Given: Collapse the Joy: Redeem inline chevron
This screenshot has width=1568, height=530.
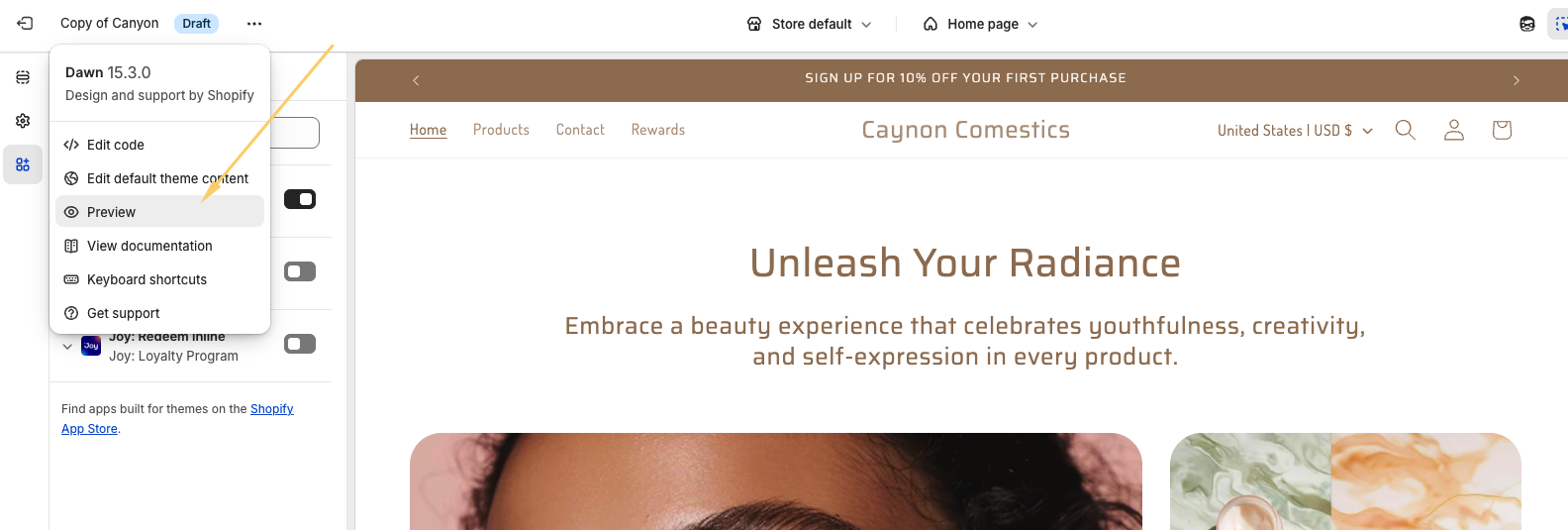Looking at the screenshot, I should point(67,347).
